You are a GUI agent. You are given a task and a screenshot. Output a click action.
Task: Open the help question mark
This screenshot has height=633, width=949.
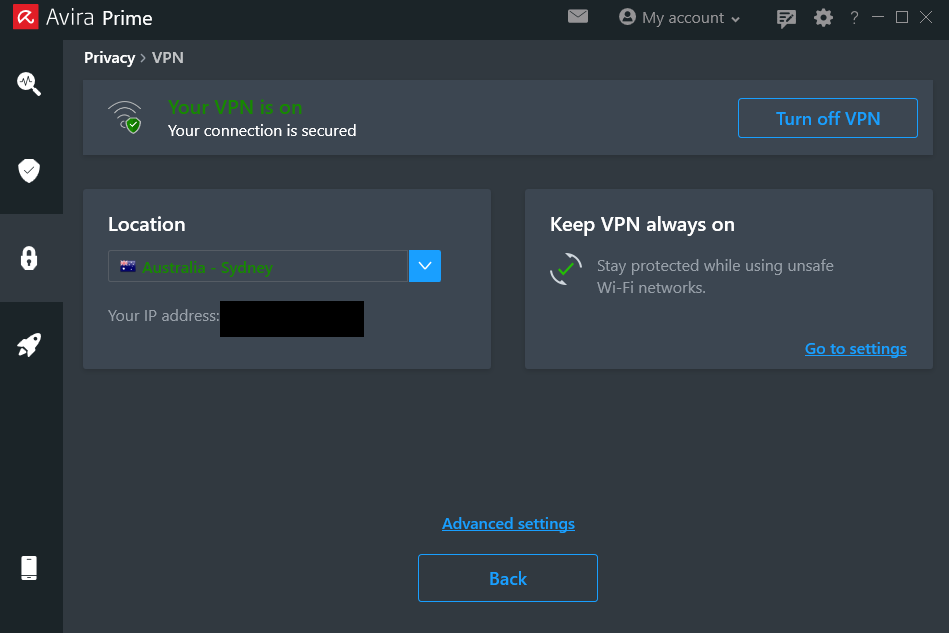(x=854, y=18)
